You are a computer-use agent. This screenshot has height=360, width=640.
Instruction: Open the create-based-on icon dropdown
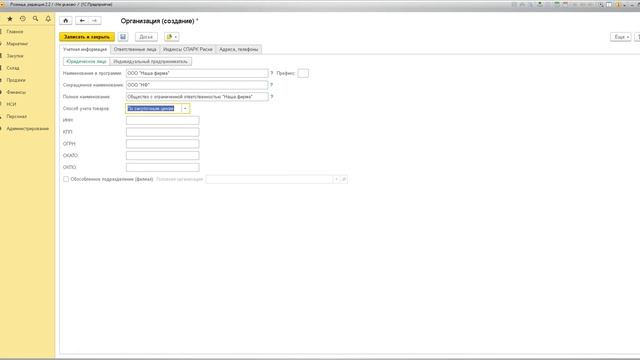(x=172, y=37)
